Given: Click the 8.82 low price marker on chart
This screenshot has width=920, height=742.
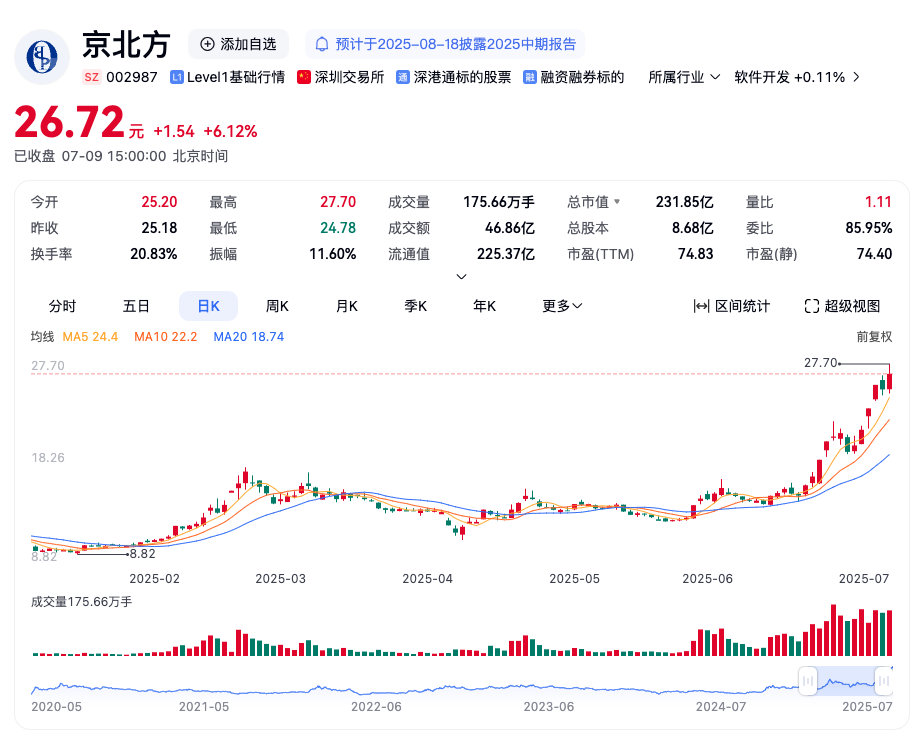Looking at the screenshot, I should (x=143, y=554).
